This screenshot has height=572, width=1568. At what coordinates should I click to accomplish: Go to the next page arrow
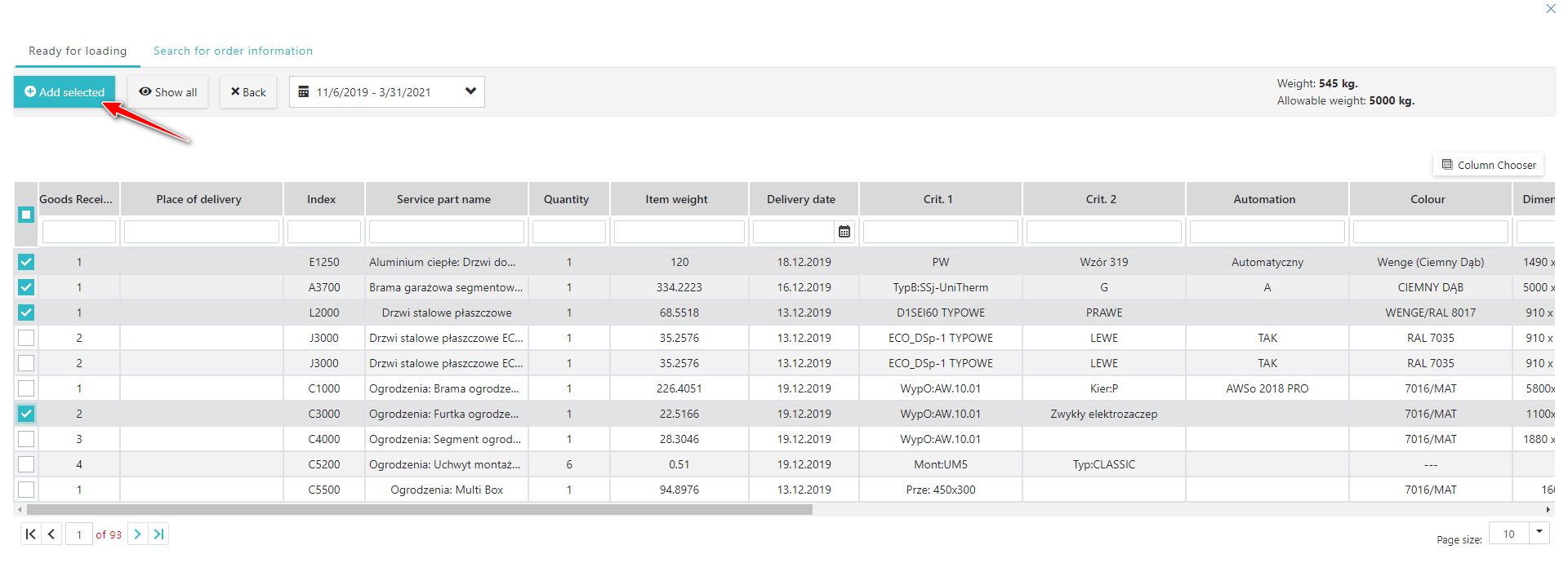(137, 534)
